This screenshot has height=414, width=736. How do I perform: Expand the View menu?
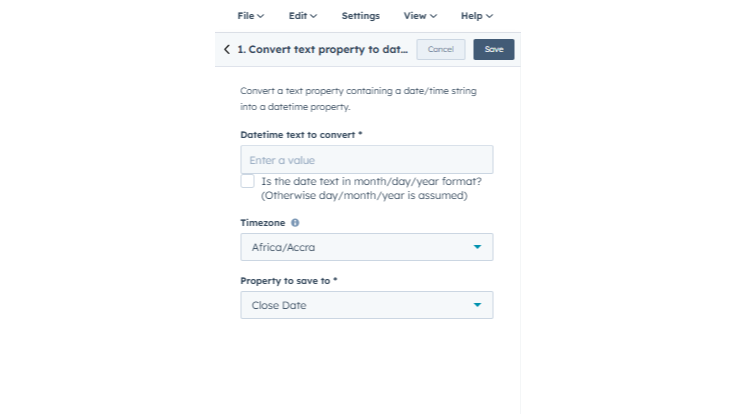(420, 16)
